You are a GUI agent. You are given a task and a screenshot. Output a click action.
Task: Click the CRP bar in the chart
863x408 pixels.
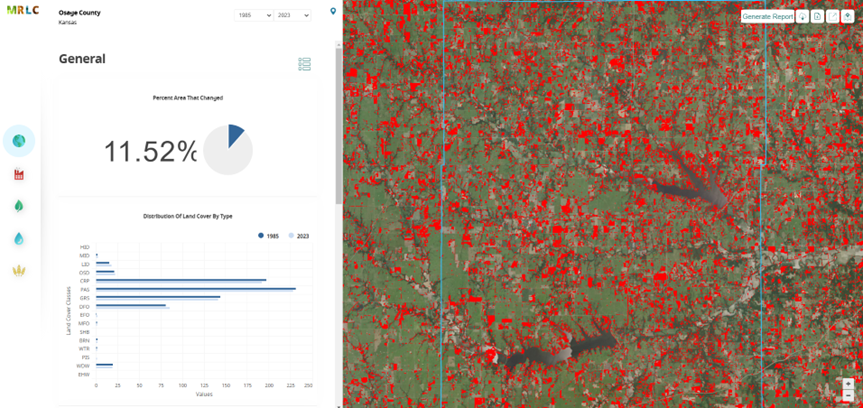coord(181,280)
